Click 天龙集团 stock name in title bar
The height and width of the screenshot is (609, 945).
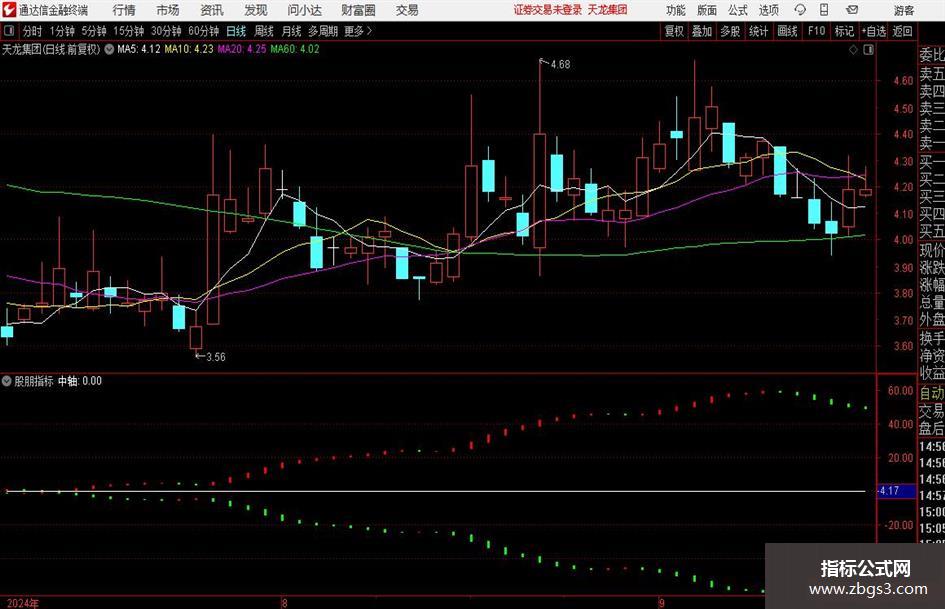click(x=608, y=10)
